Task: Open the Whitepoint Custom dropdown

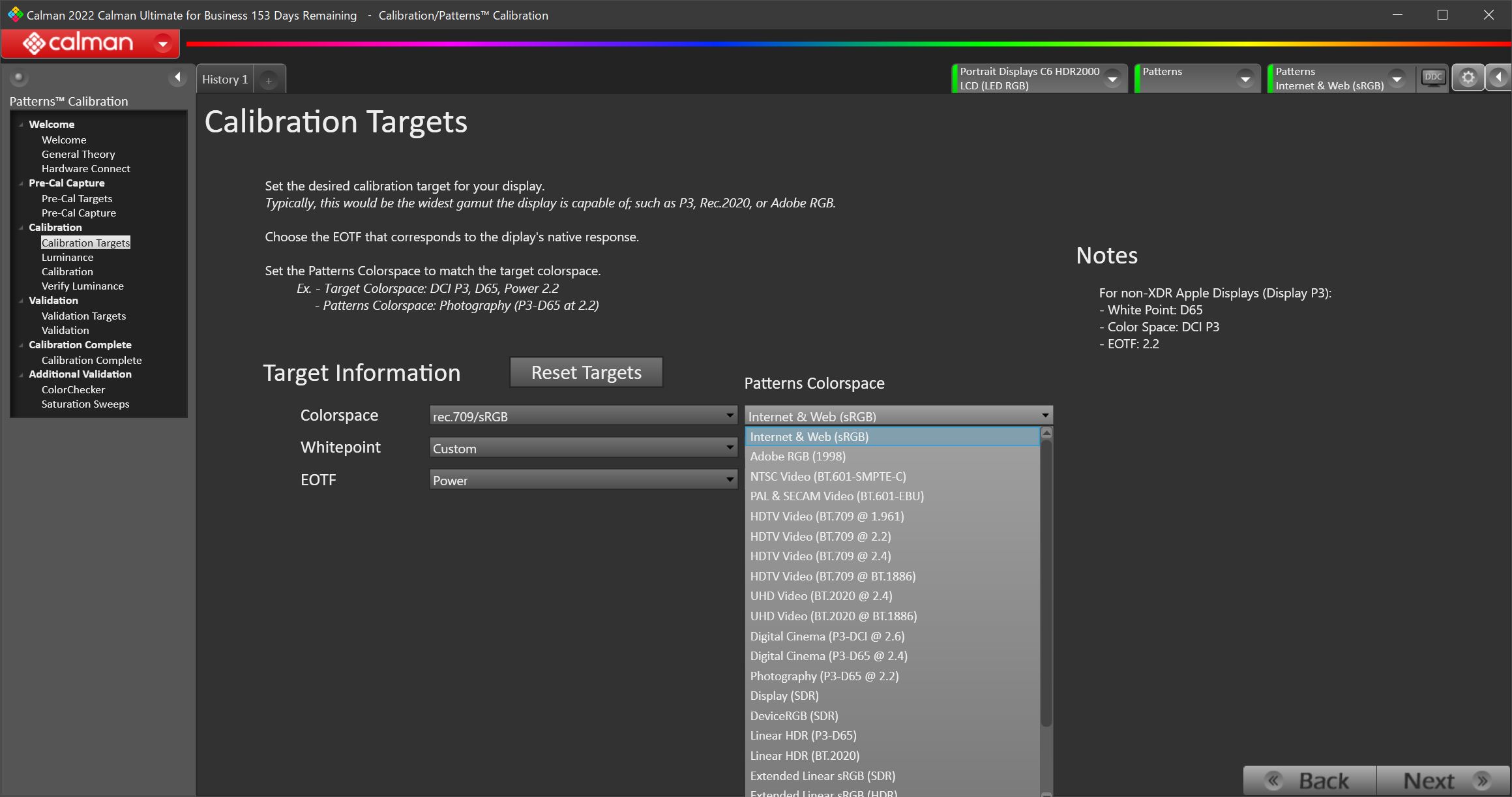Action: point(583,448)
